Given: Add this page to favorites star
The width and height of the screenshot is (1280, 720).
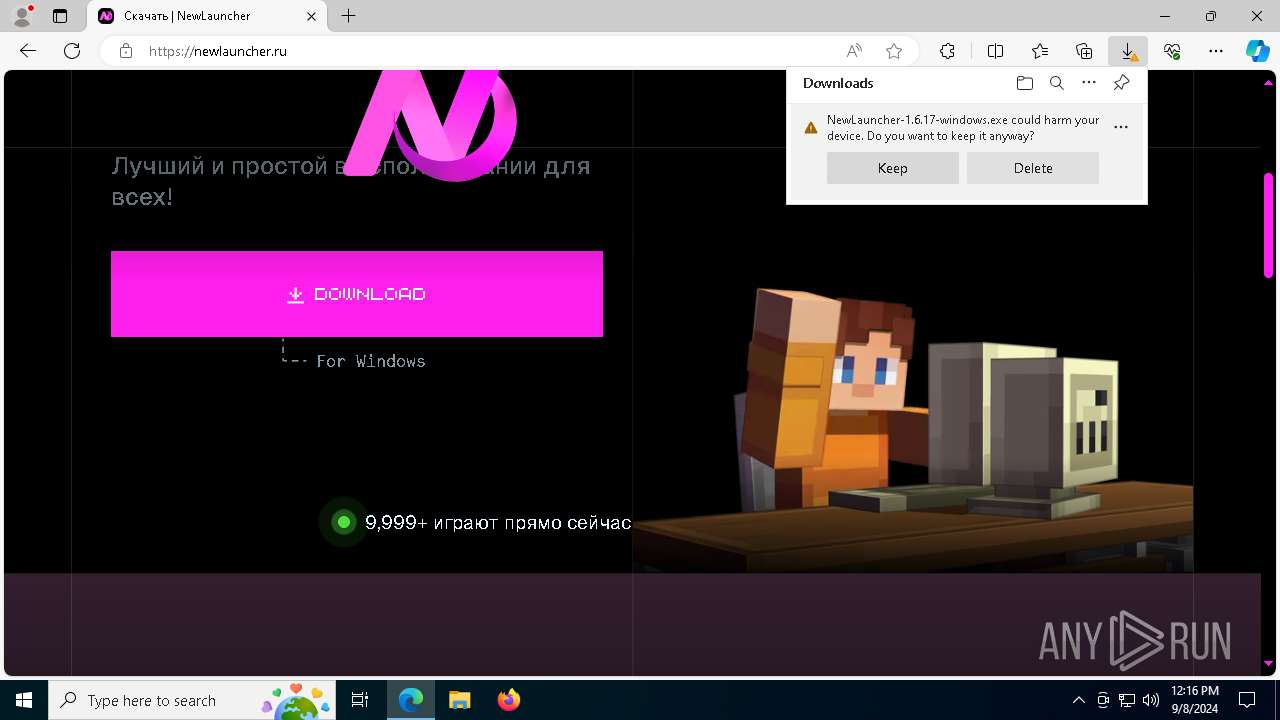Looking at the screenshot, I should 894,51.
